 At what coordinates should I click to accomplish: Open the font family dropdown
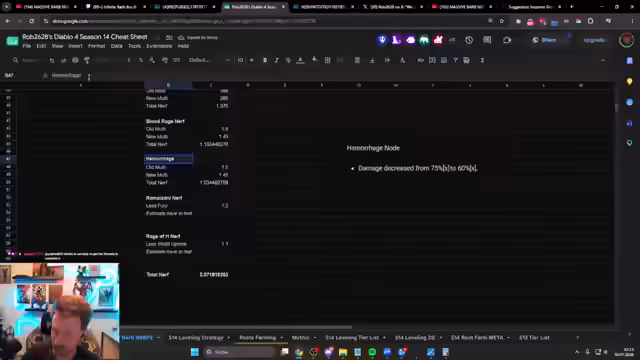click(x=209, y=60)
